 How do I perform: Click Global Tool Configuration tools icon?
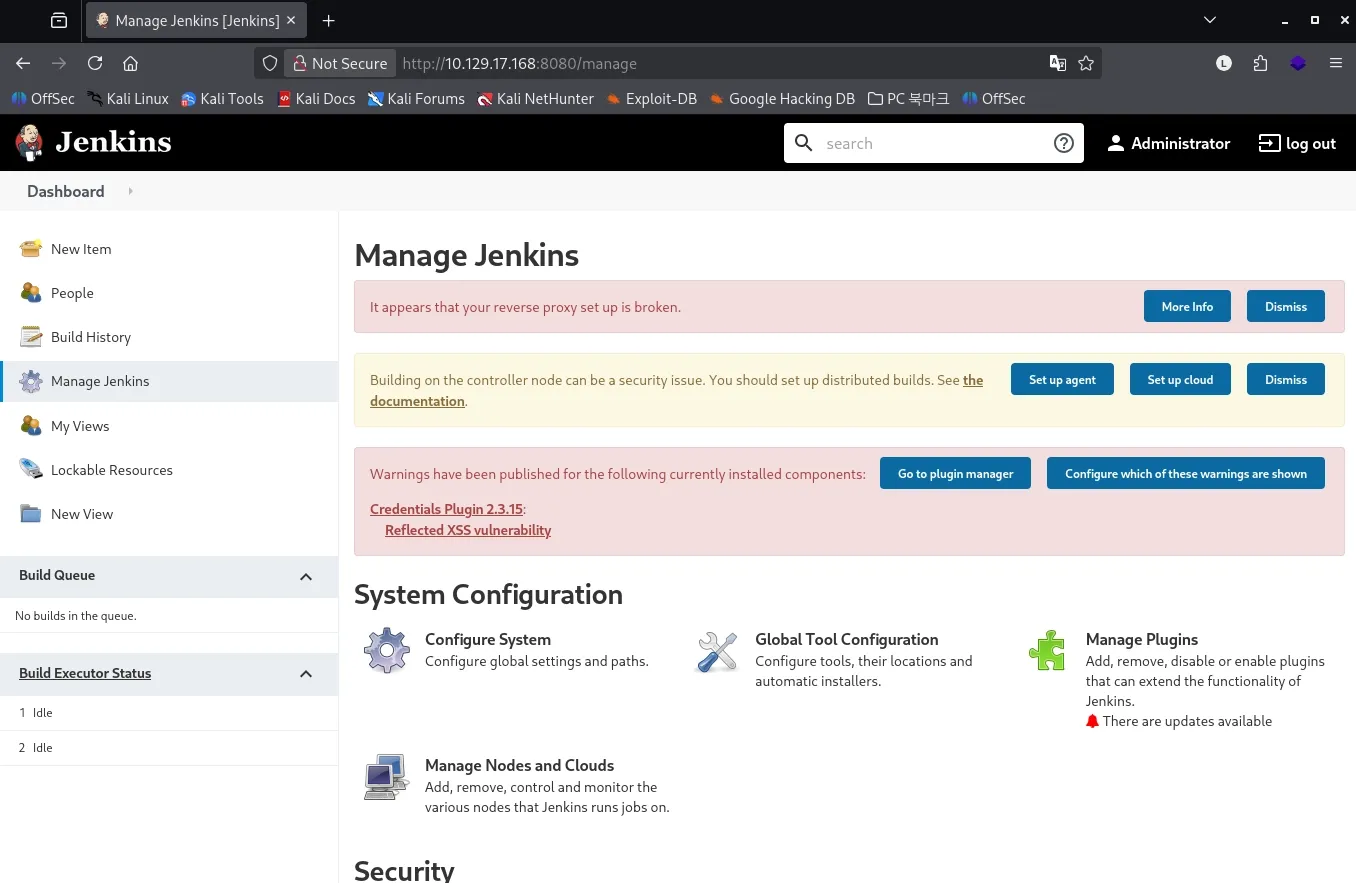pos(717,651)
